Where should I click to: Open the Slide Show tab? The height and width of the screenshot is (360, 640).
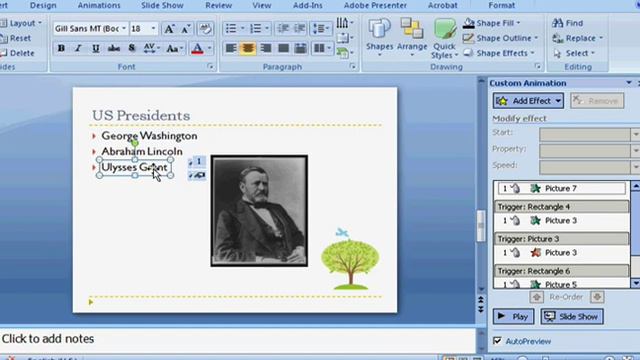click(162, 5)
